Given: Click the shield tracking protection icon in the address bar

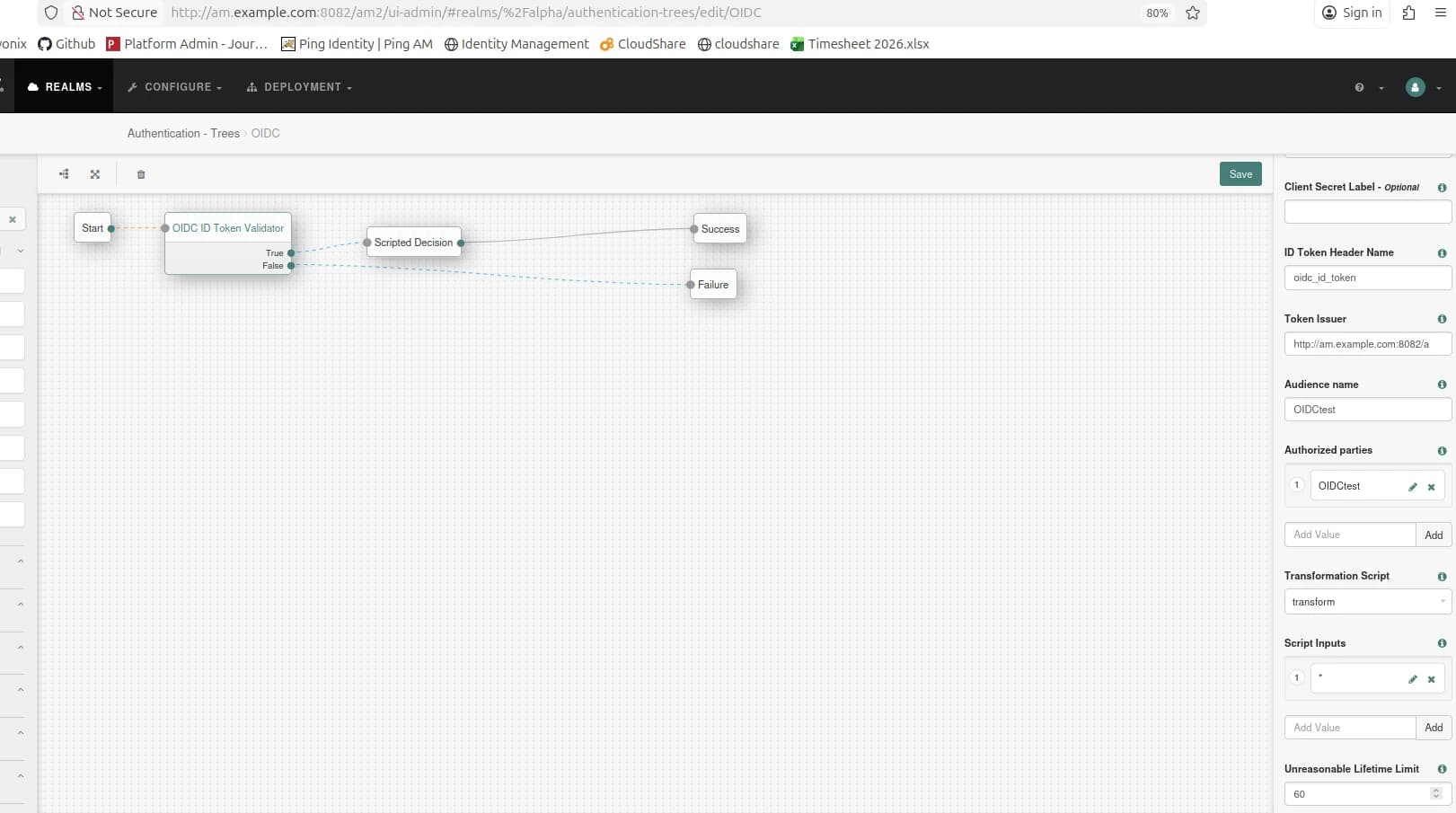Looking at the screenshot, I should point(51,13).
